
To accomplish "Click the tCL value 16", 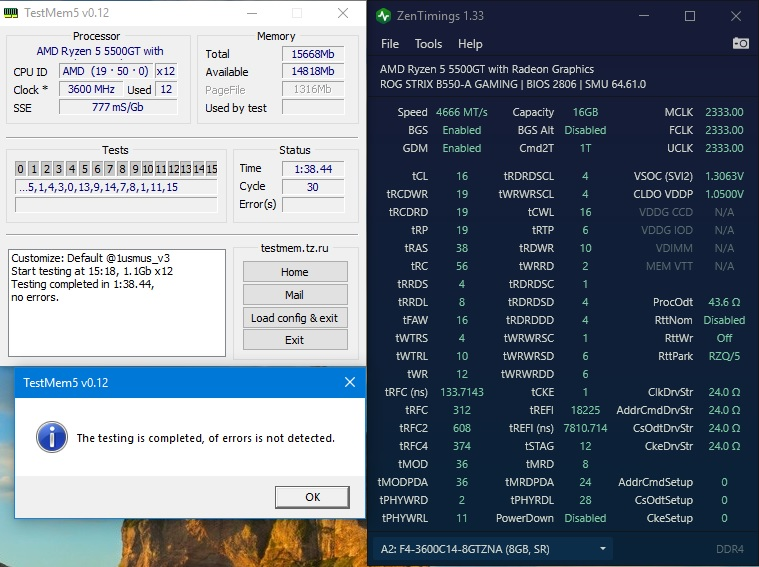I will (x=462, y=176).
